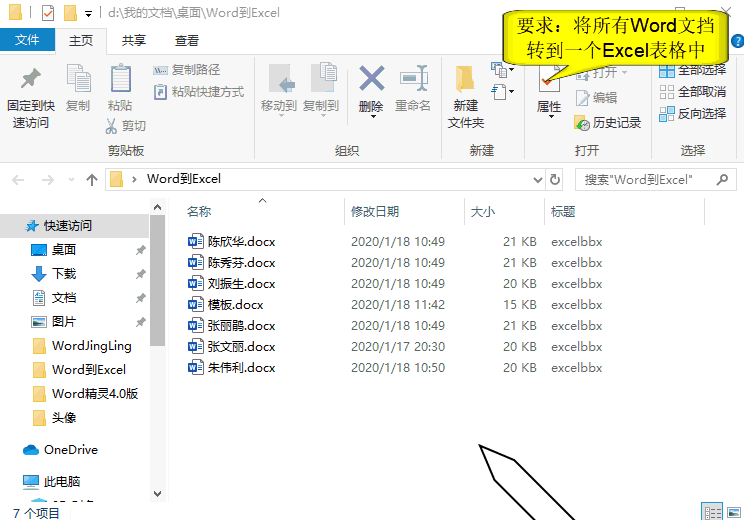Viewport: 744px width, 520px height.
Task: Refresh the current folder view
Action: coord(555,180)
